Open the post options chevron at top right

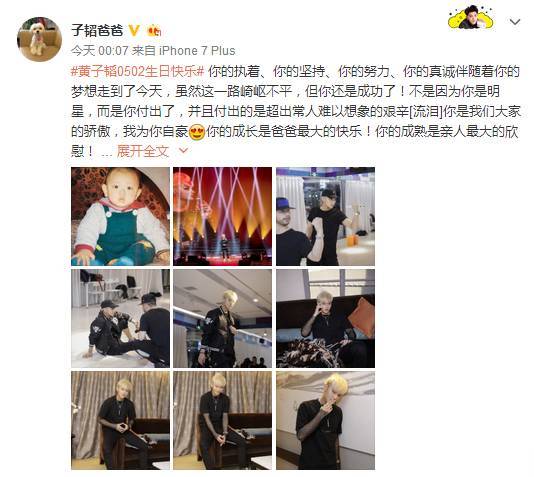(x=515, y=22)
